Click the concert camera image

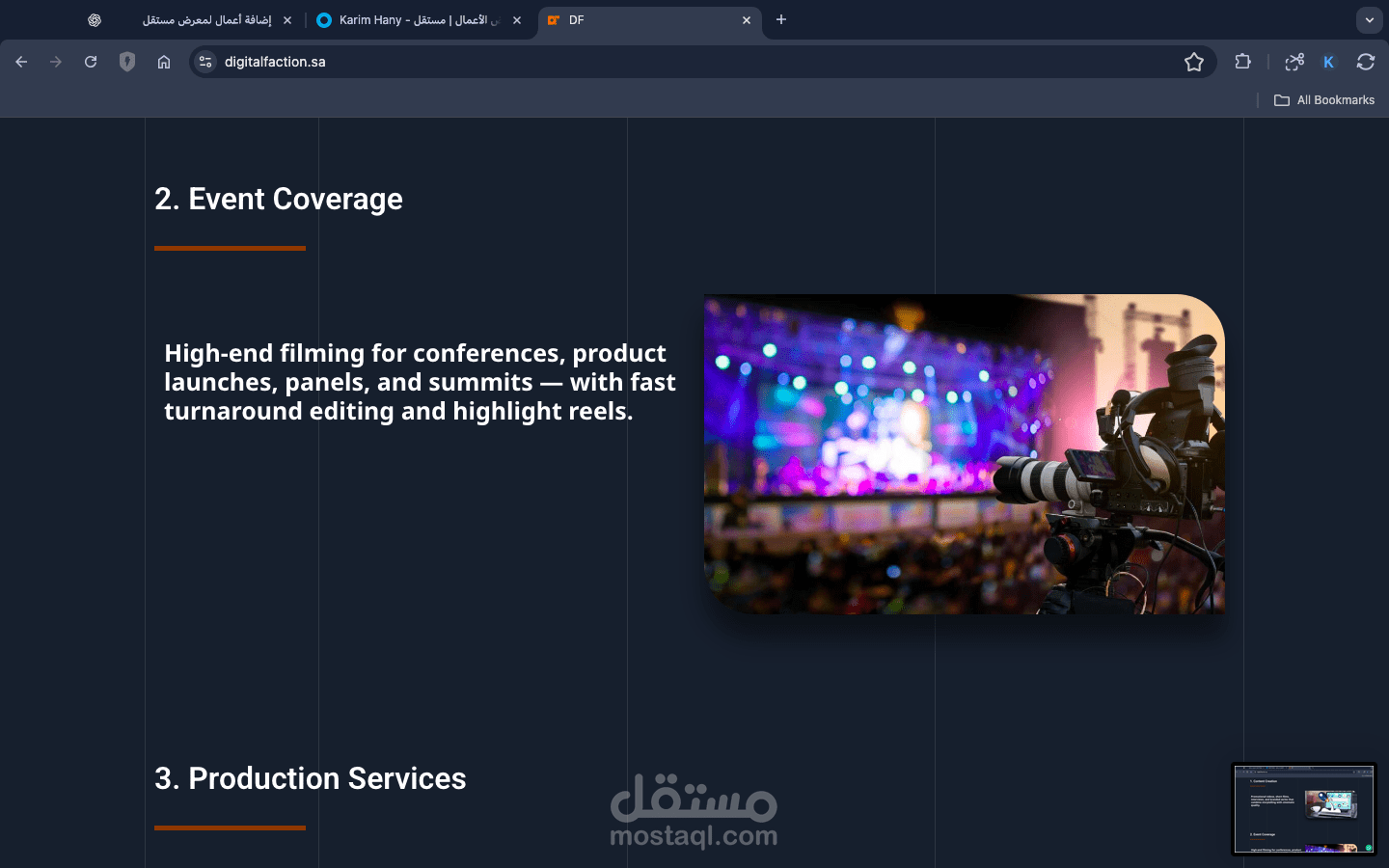click(965, 454)
